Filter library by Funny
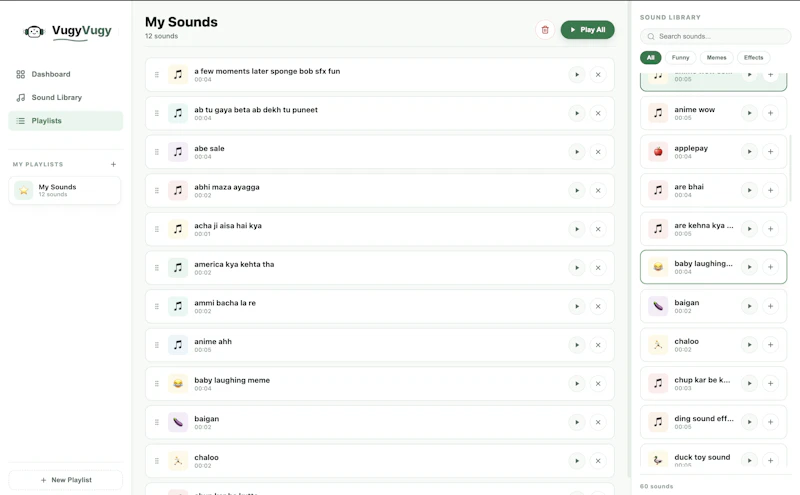Viewport: 800px width, 495px height. click(x=681, y=58)
